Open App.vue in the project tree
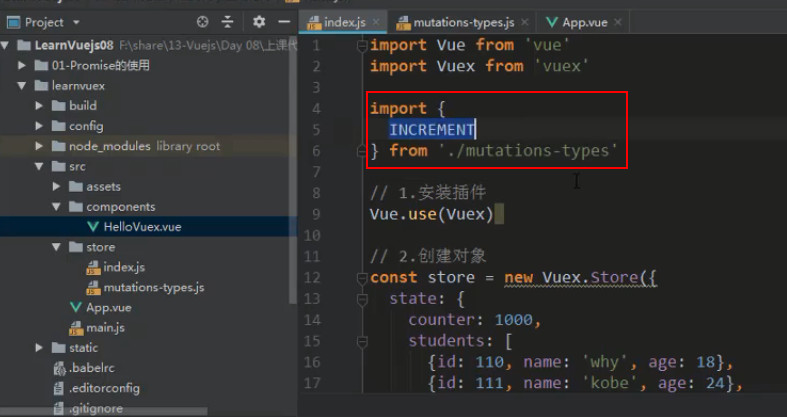The width and height of the screenshot is (787, 417). coord(108,308)
